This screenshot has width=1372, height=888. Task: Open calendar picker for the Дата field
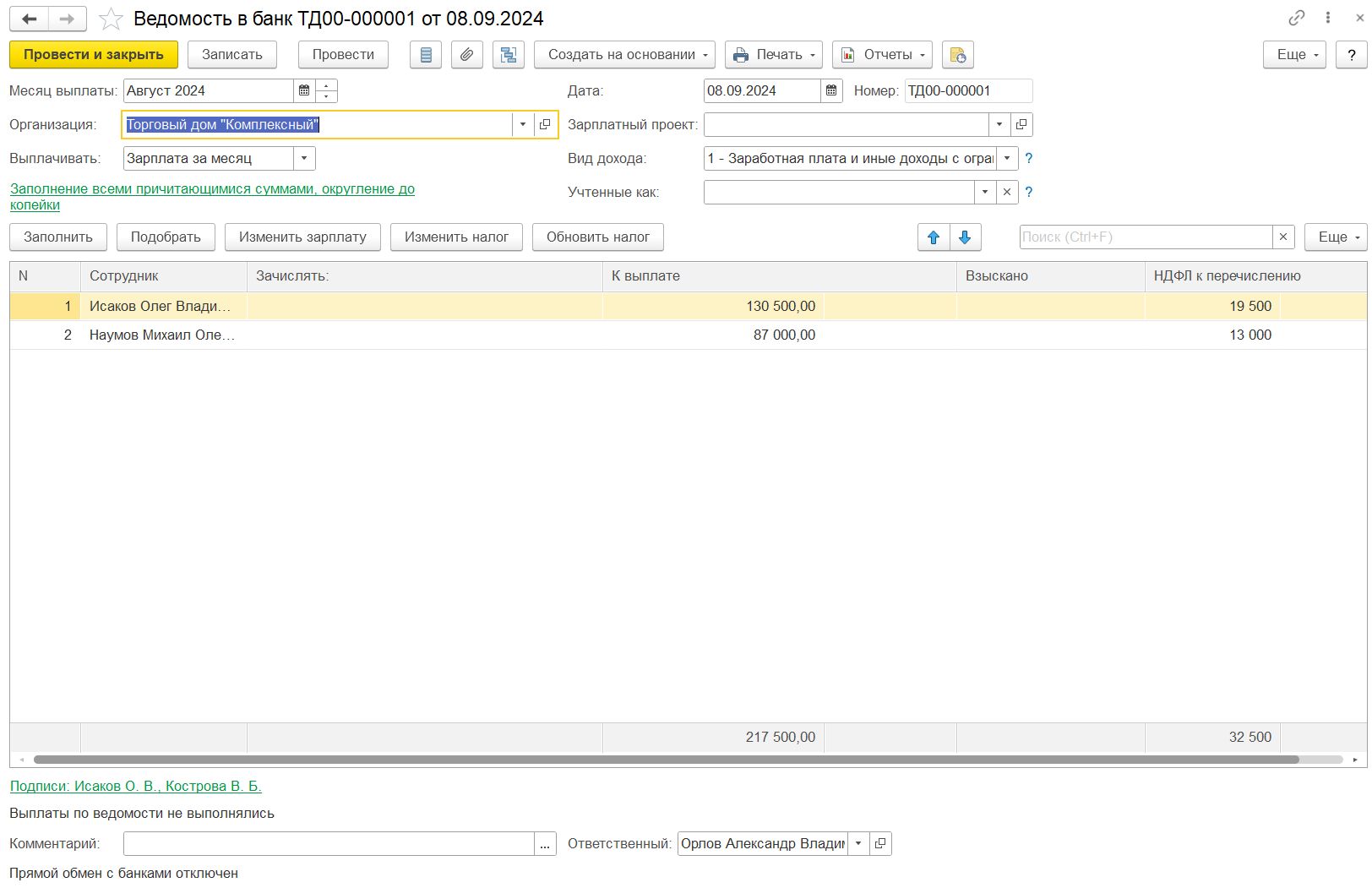click(x=831, y=91)
